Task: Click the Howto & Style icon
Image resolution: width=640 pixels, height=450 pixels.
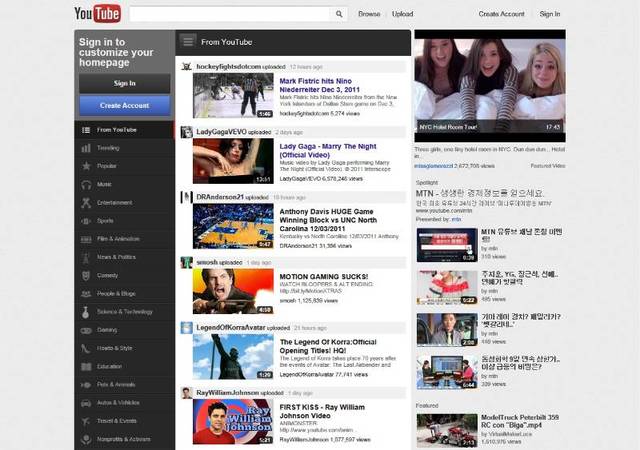Action: pyautogui.click(x=86, y=348)
